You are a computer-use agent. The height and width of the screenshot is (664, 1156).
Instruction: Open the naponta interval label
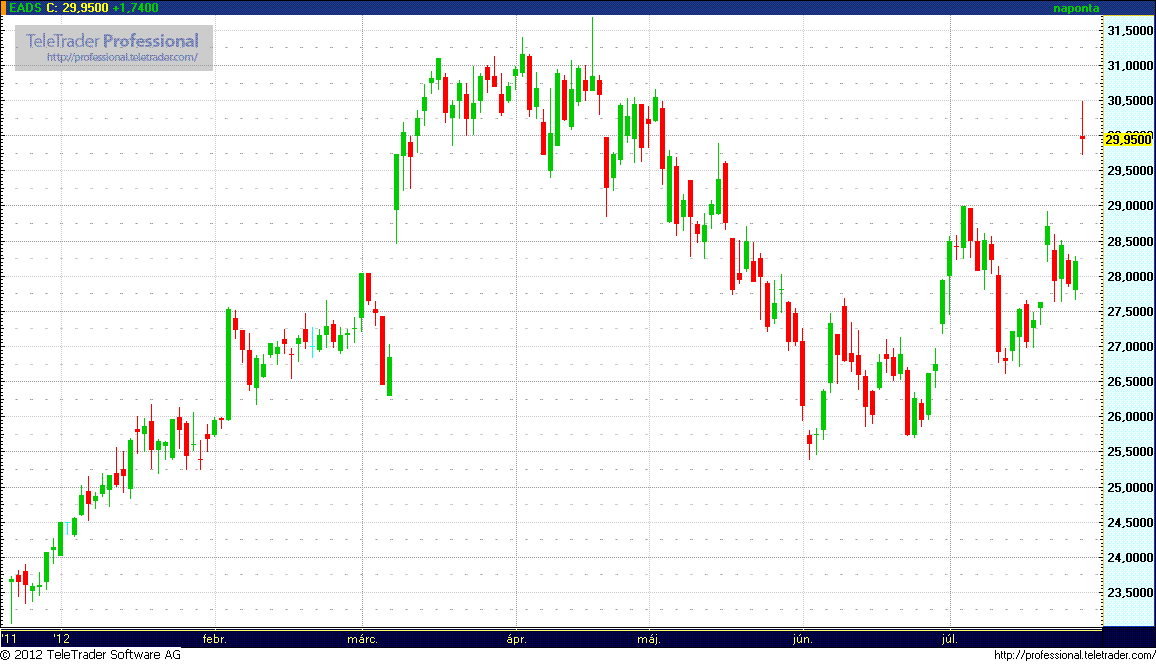(x=1076, y=8)
